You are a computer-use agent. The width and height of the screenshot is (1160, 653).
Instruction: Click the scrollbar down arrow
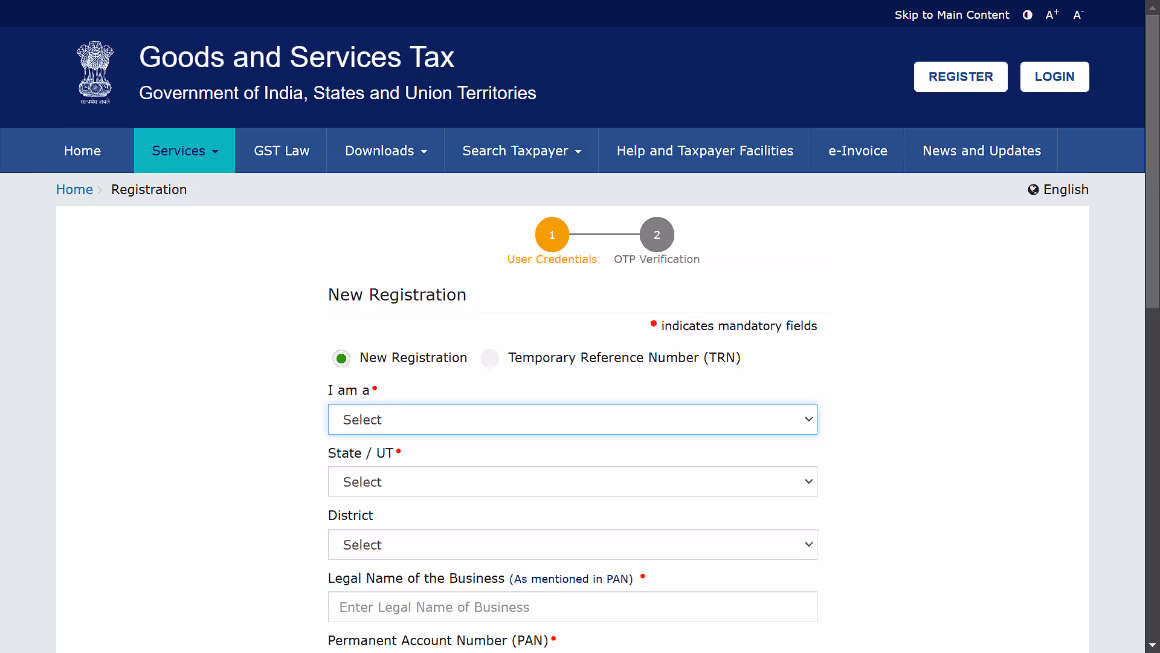click(x=1153, y=646)
